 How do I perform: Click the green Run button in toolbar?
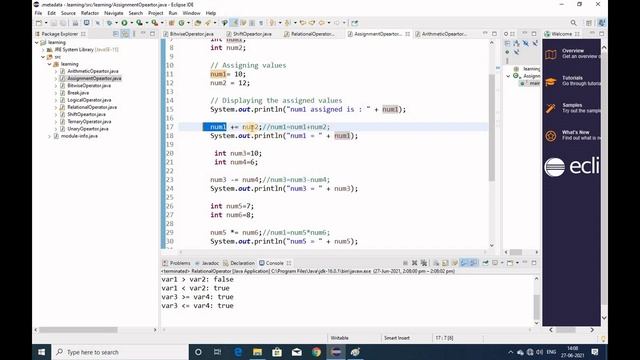pyautogui.click(x=124, y=23)
